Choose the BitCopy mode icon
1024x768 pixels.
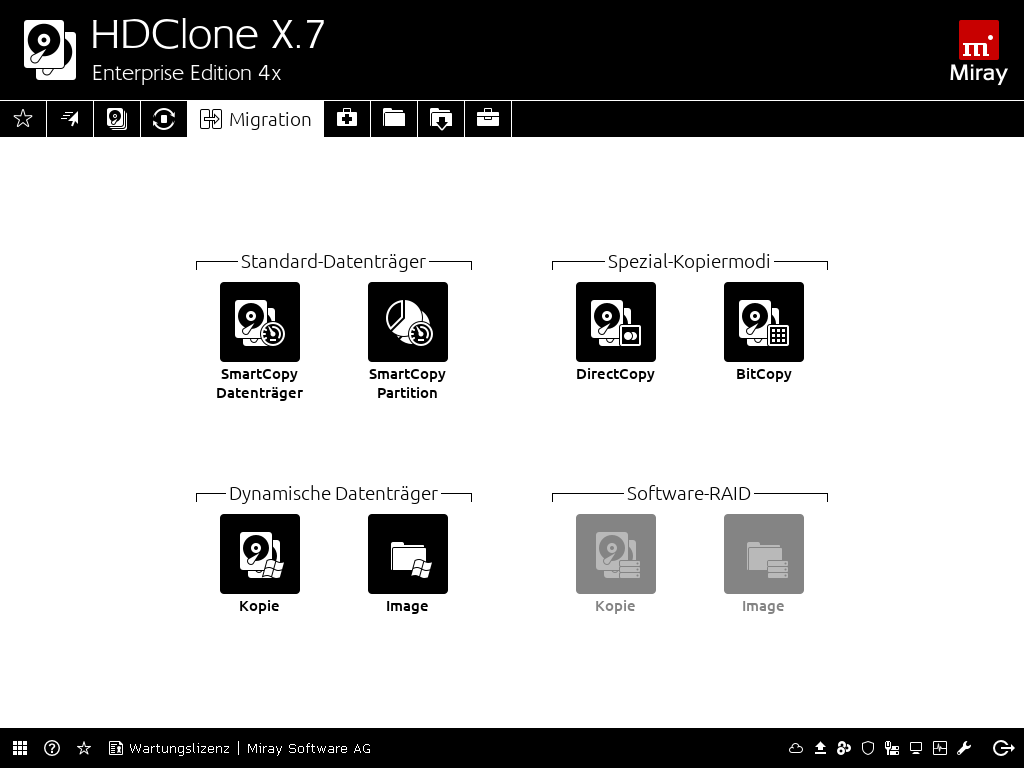pyautogui.click(x=764, y=322)
